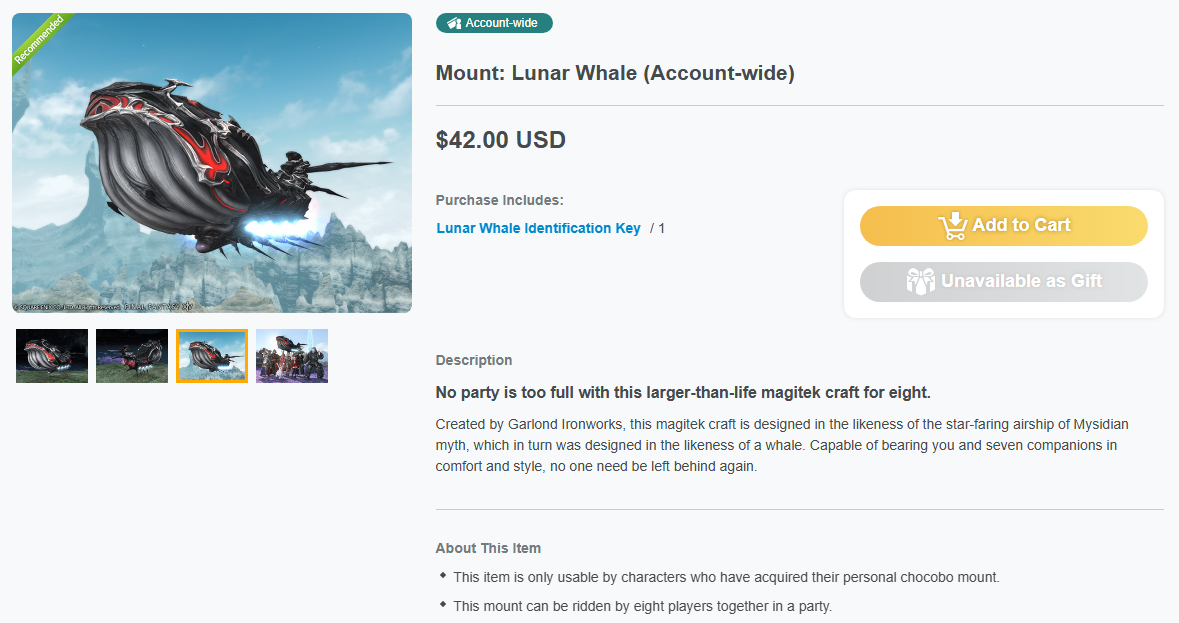1179x623 pixels.
Task: Click the gift box icon on the gift button
Action: tap(920, 281)
